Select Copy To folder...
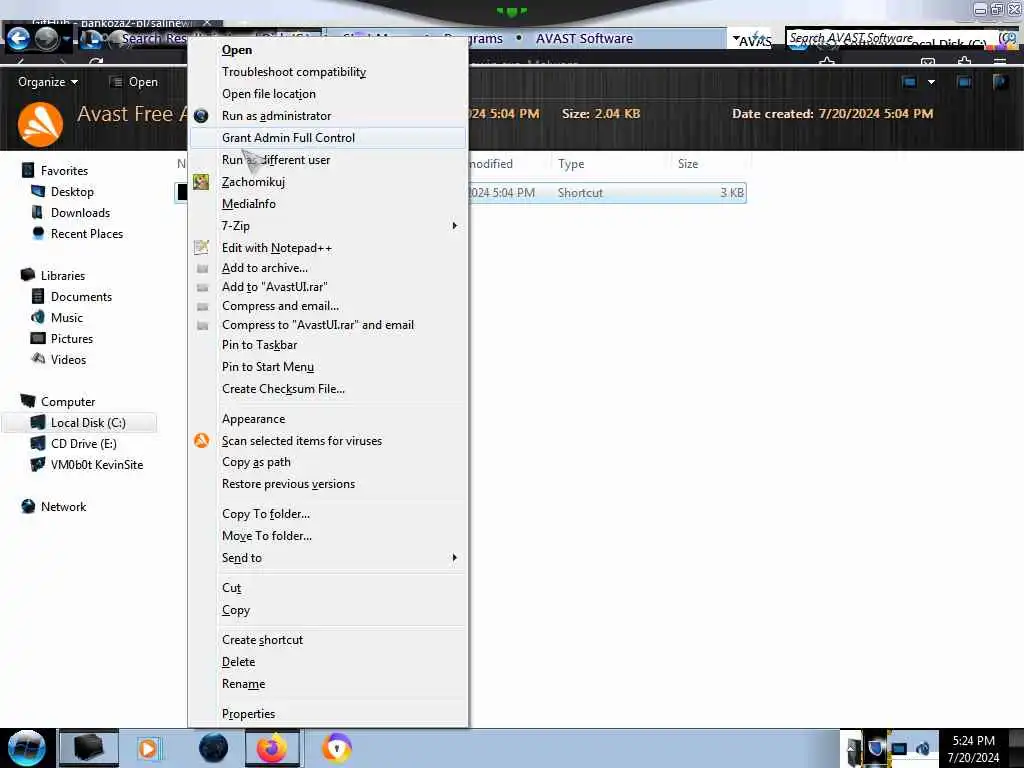Image resolution: width=1024 pixels, height=768 pixels. click(266, 514)
